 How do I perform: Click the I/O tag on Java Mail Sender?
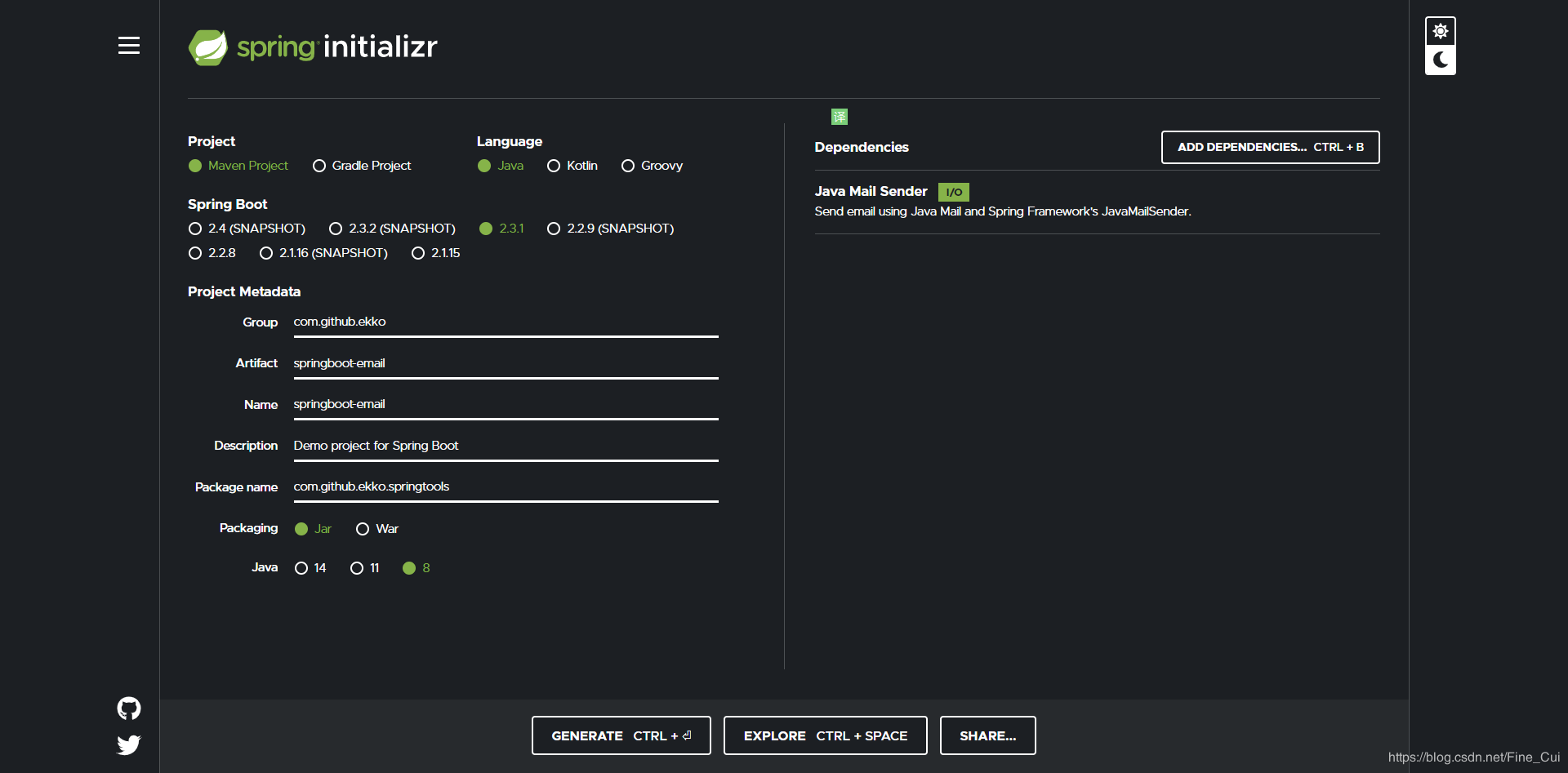[x=954, y=192]
